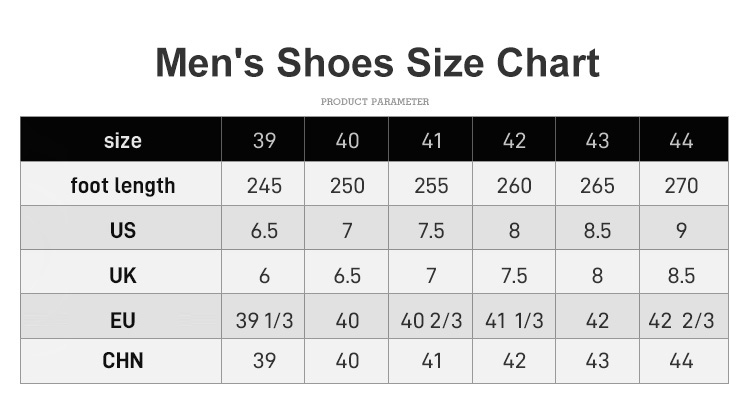Click the PRODUCT PARAMETER subtitle text
Image resolution: width=750 pixels, height=412 pixels.
pos(375,102)
